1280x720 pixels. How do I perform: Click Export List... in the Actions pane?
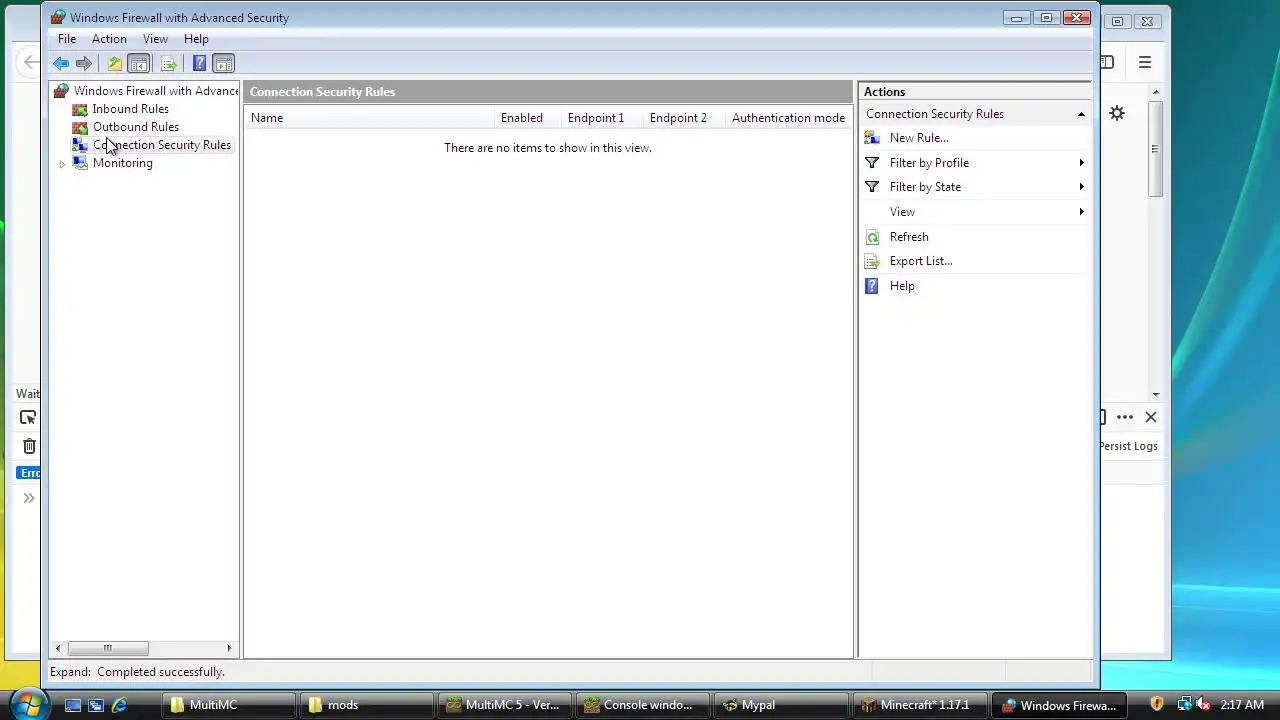point(921,261)
